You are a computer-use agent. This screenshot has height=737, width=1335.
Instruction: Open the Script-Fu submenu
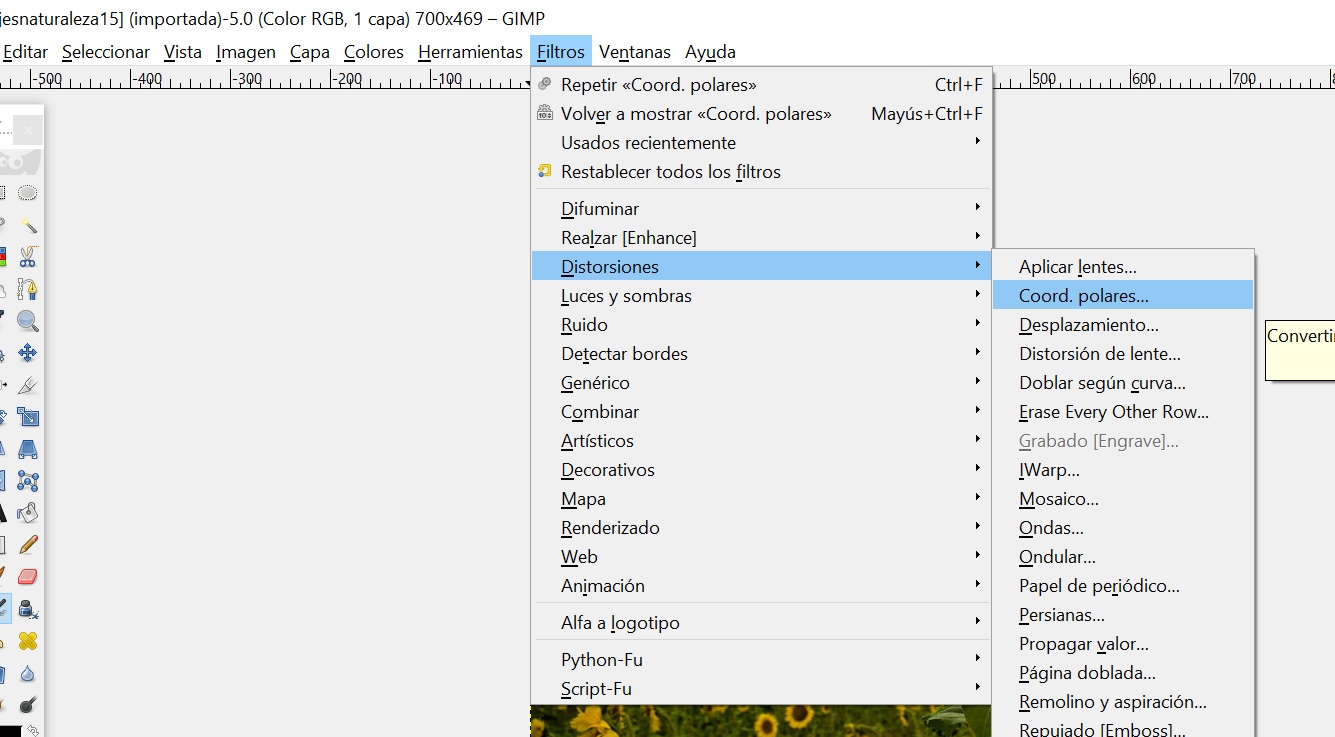(x=761, y=688)
